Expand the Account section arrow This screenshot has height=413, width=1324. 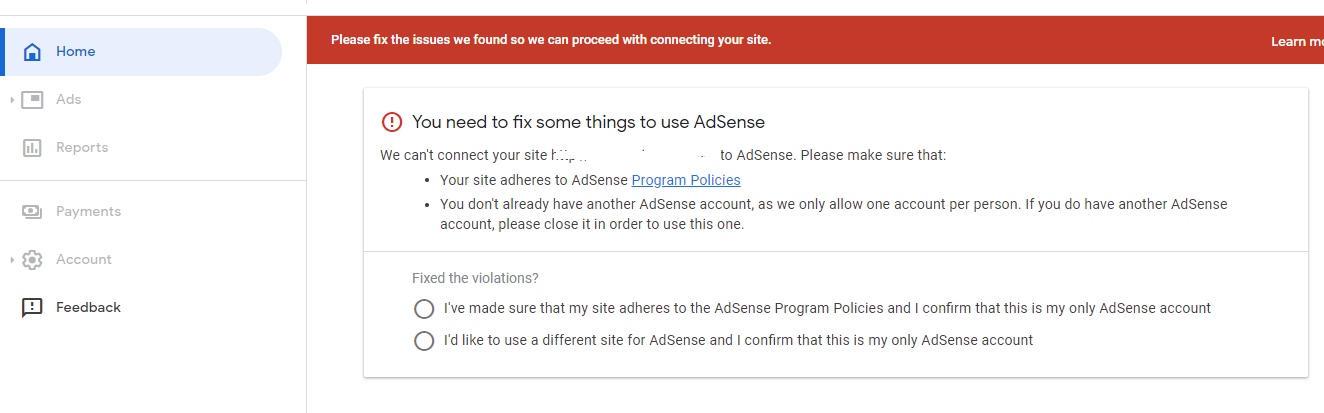pyautogui.click(x=12, y=260)
